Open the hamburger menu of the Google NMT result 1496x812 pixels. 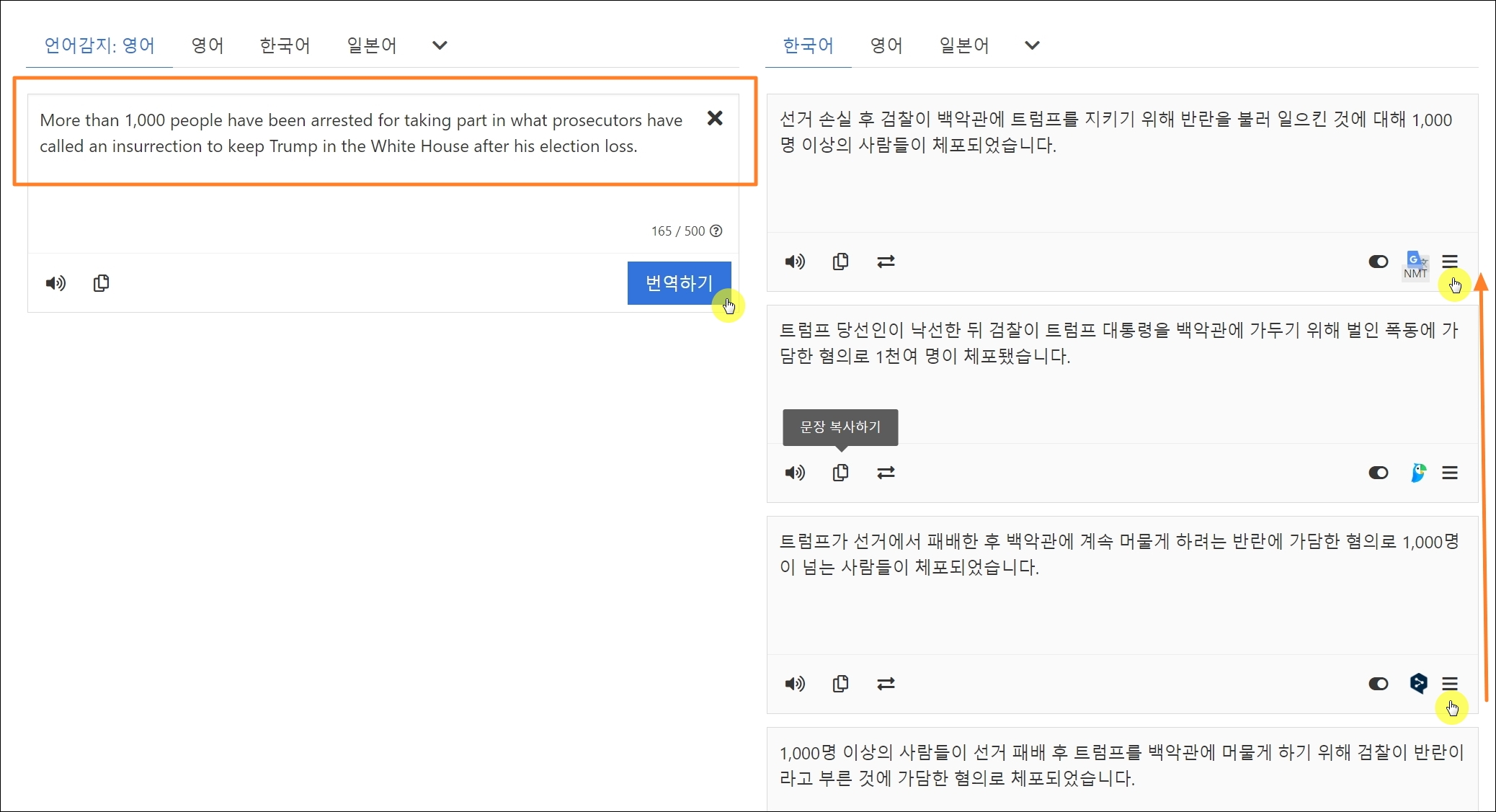(1450, 261)
